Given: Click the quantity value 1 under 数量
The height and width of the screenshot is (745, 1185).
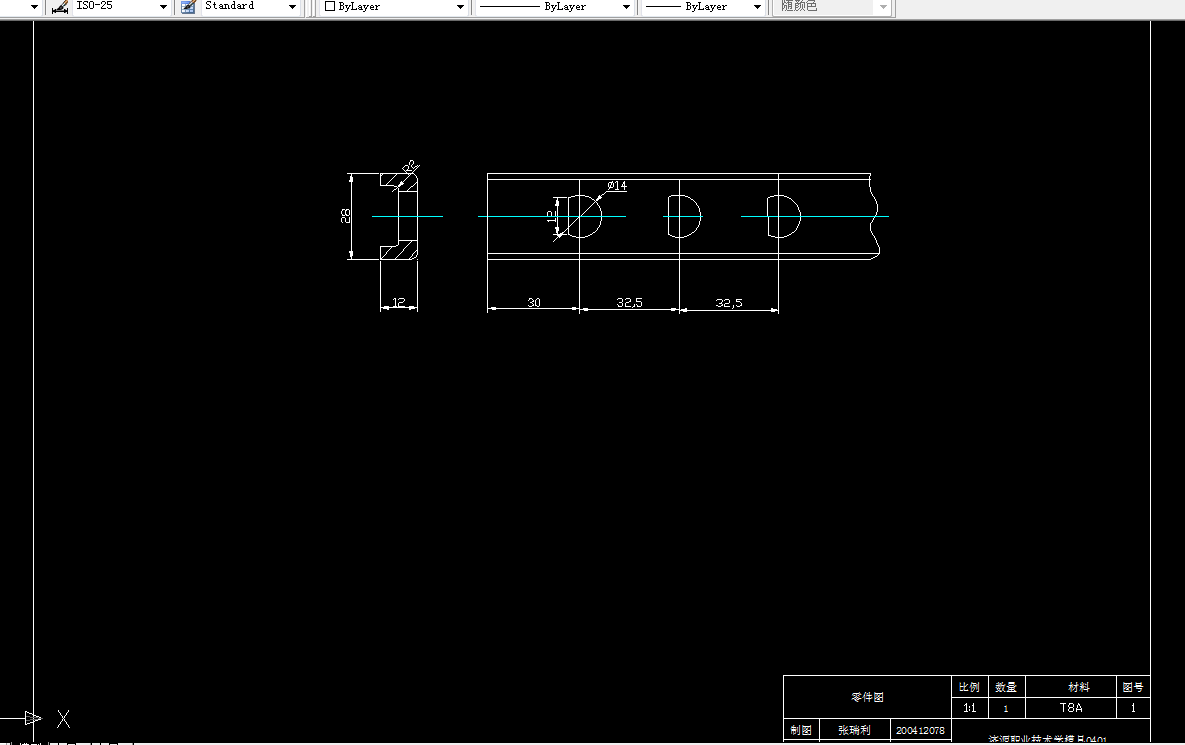Looking at the screenshot, I should click(x=1006, y=708).
